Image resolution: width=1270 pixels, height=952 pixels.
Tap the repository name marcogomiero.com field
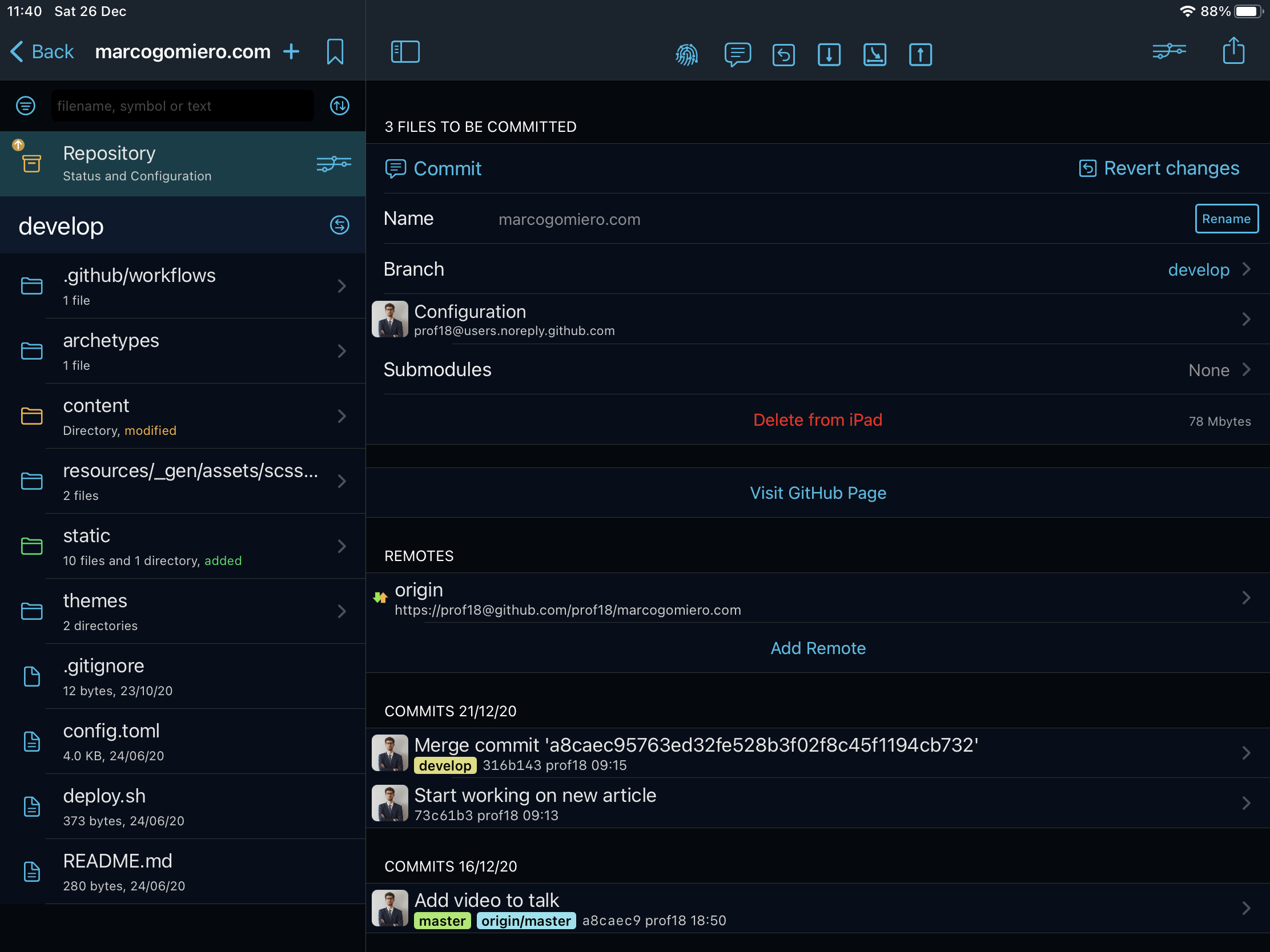click(x=569, y=219)
